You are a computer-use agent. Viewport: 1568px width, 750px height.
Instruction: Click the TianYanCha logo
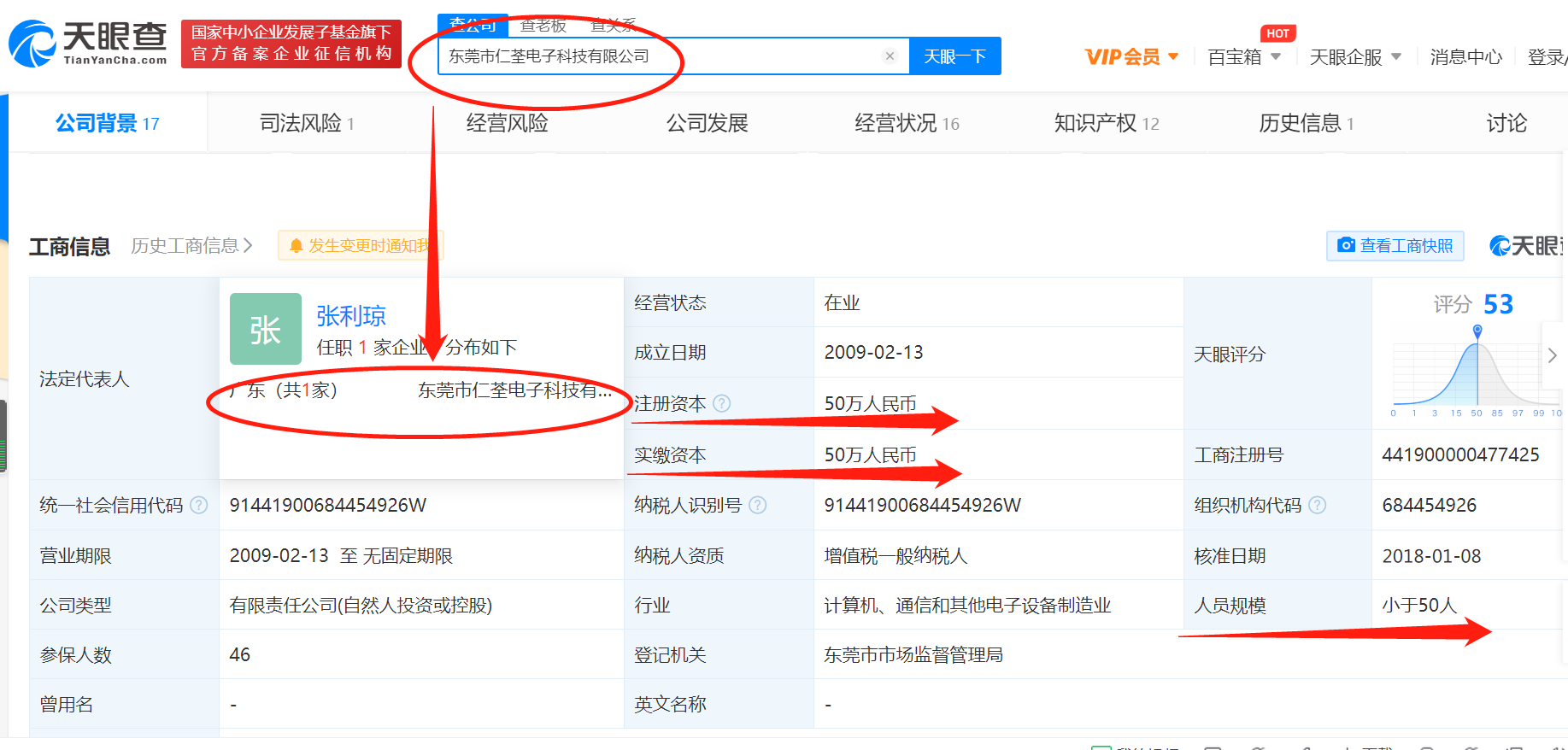pos(88,43)
